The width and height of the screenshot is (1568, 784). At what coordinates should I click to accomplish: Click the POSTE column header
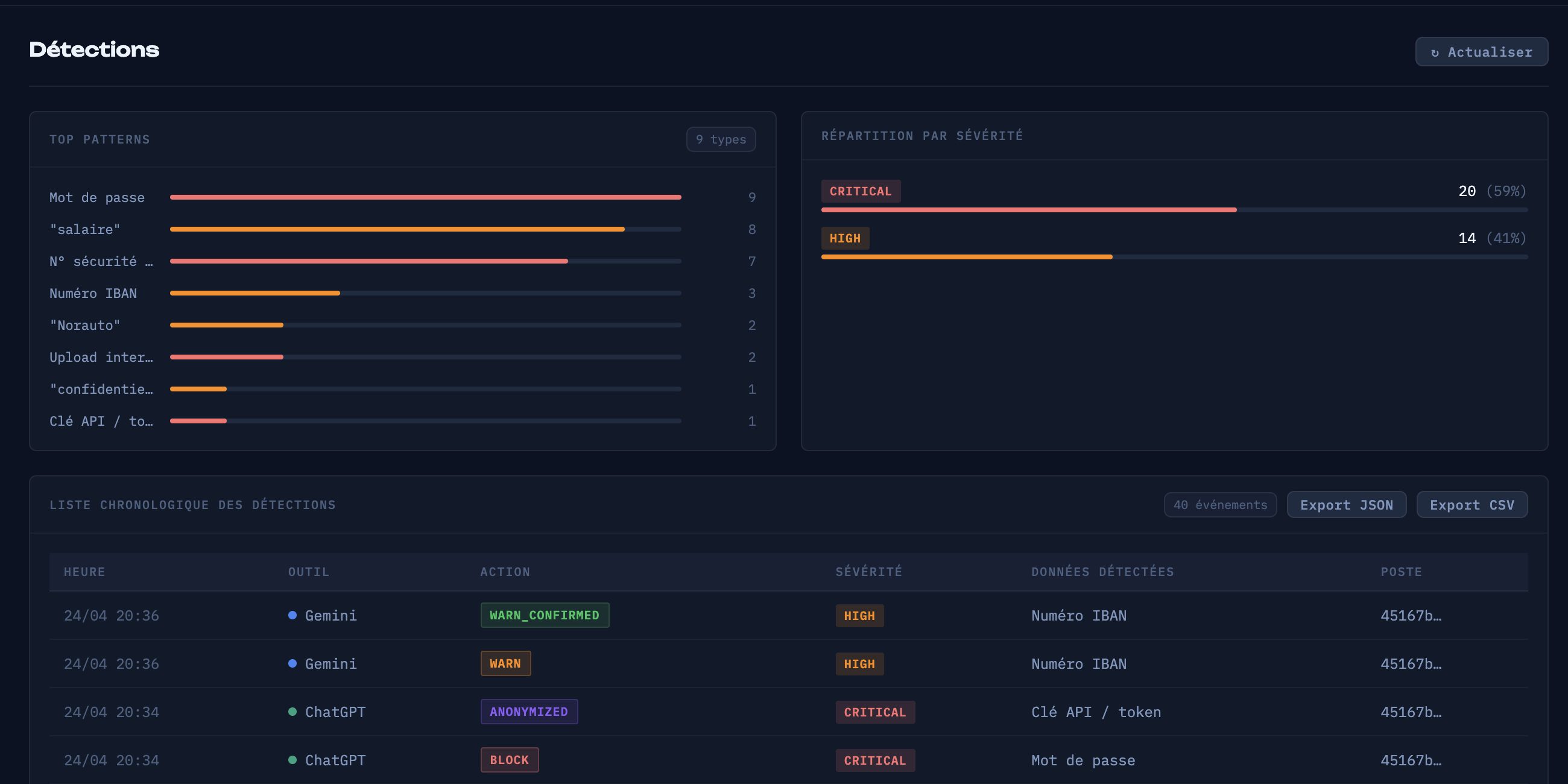pyautogui.click(x=1401, y=572)
